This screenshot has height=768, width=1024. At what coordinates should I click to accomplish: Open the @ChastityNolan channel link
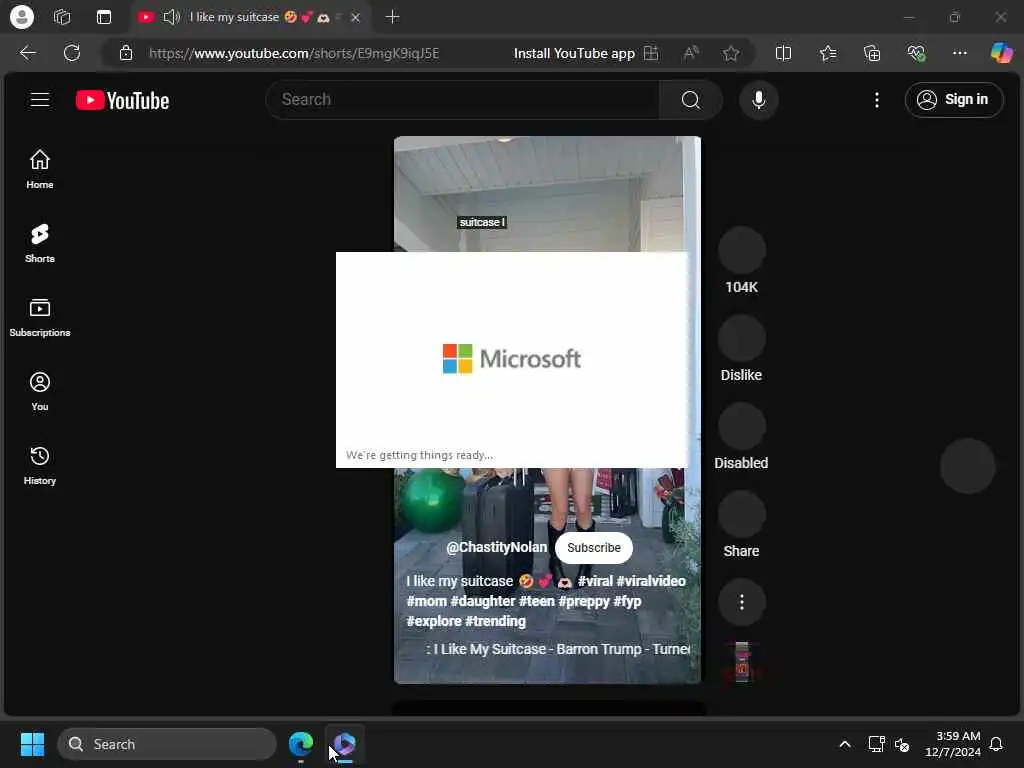coord(496,547)
